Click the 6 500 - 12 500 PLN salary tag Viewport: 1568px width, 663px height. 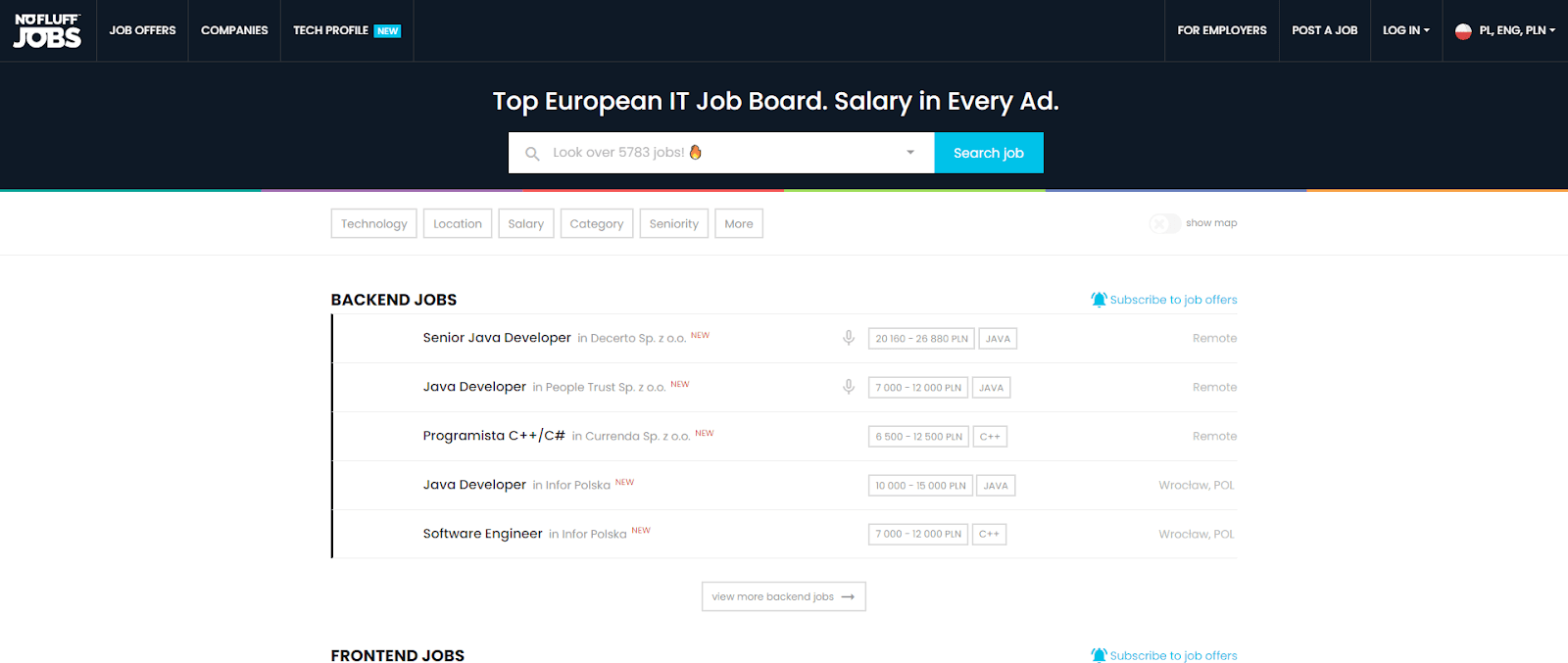click(919, 437)
